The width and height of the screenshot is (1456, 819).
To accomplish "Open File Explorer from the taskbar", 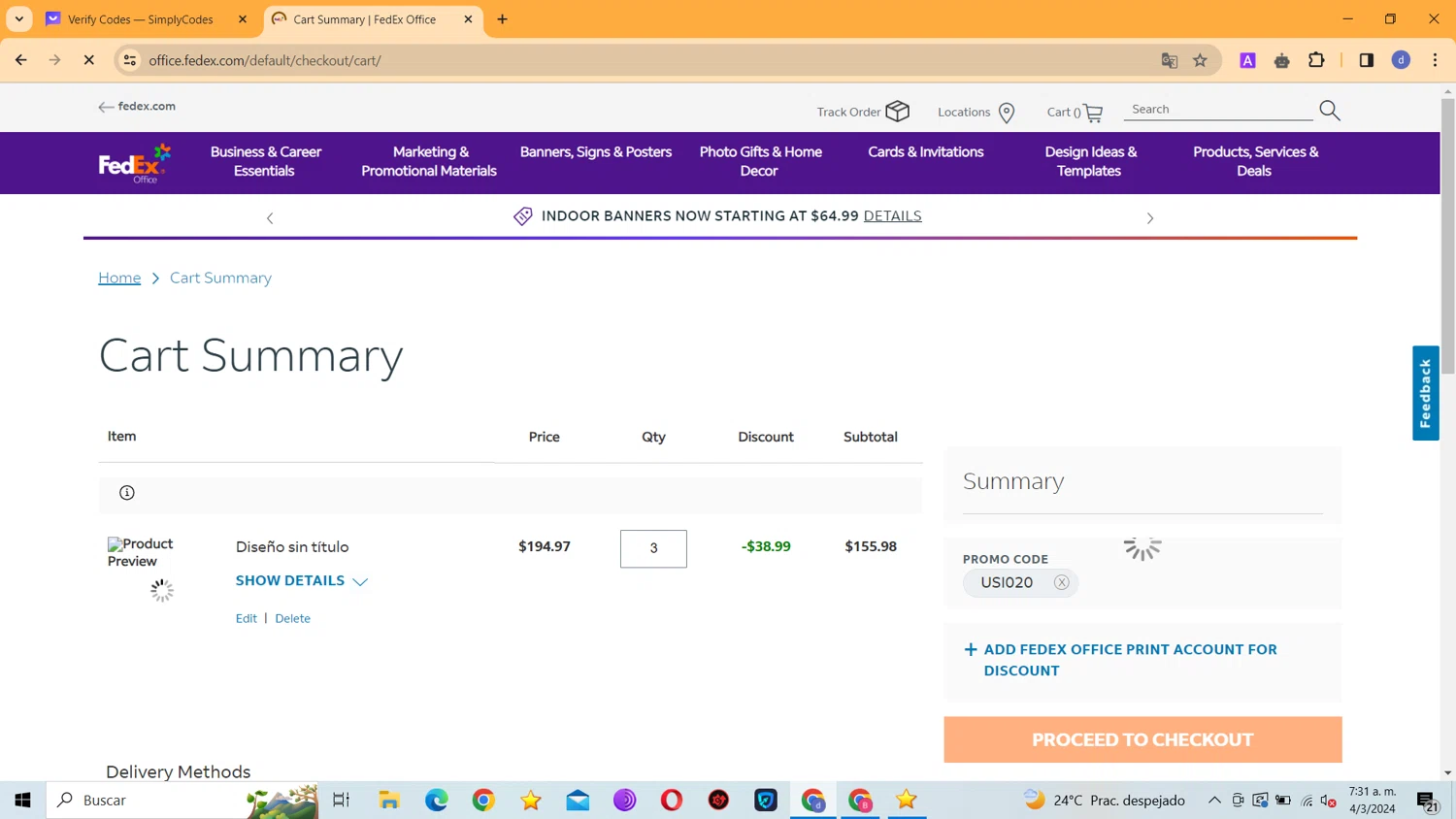I will pyautogui.click(x=389, y=800).
